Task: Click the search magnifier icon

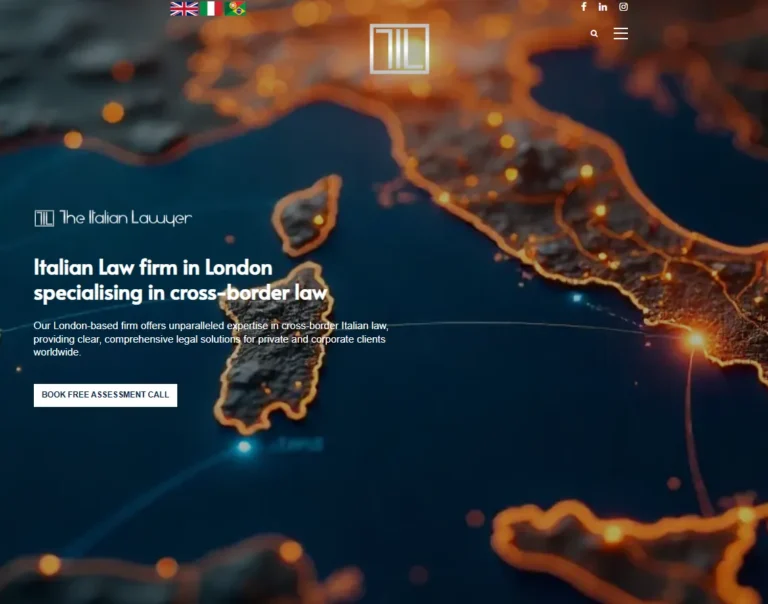Action: (594, 34)
